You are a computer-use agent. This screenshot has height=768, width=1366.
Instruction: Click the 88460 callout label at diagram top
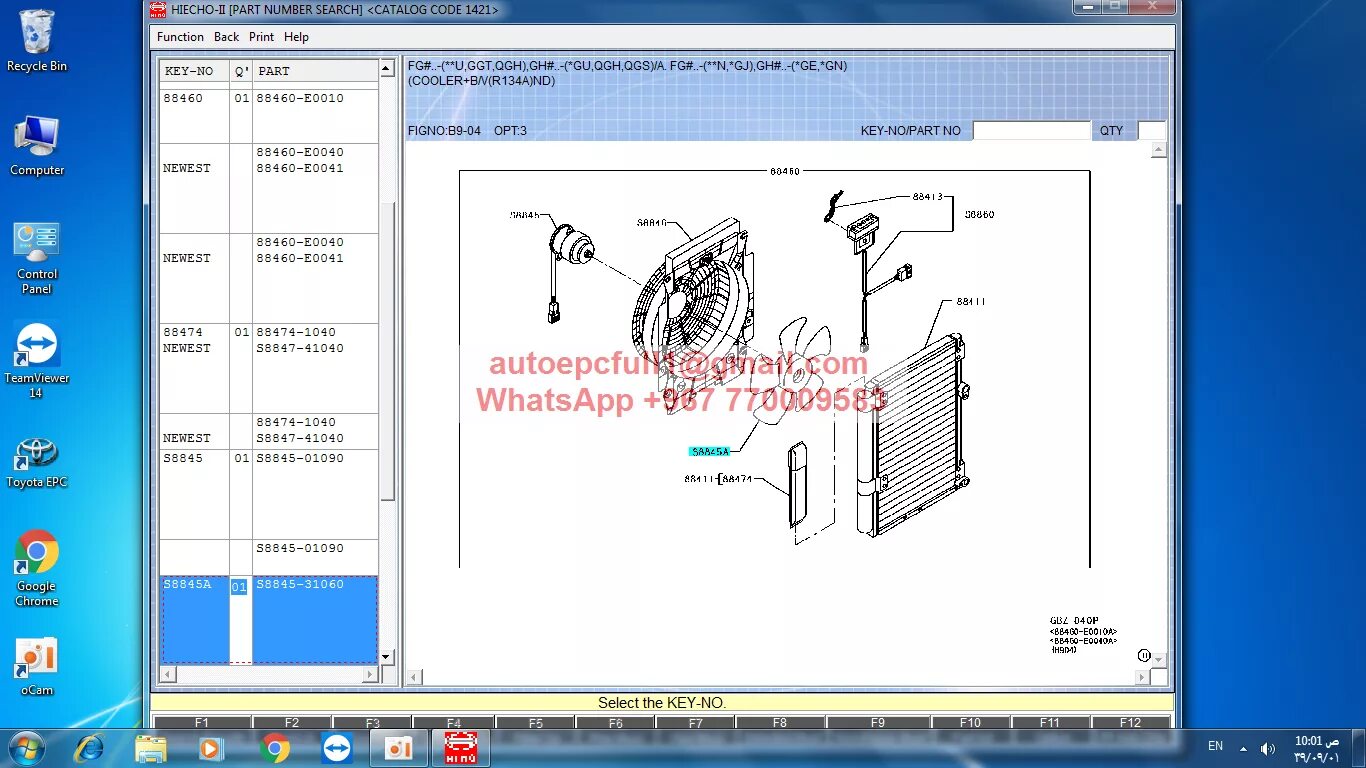point(784,171)
